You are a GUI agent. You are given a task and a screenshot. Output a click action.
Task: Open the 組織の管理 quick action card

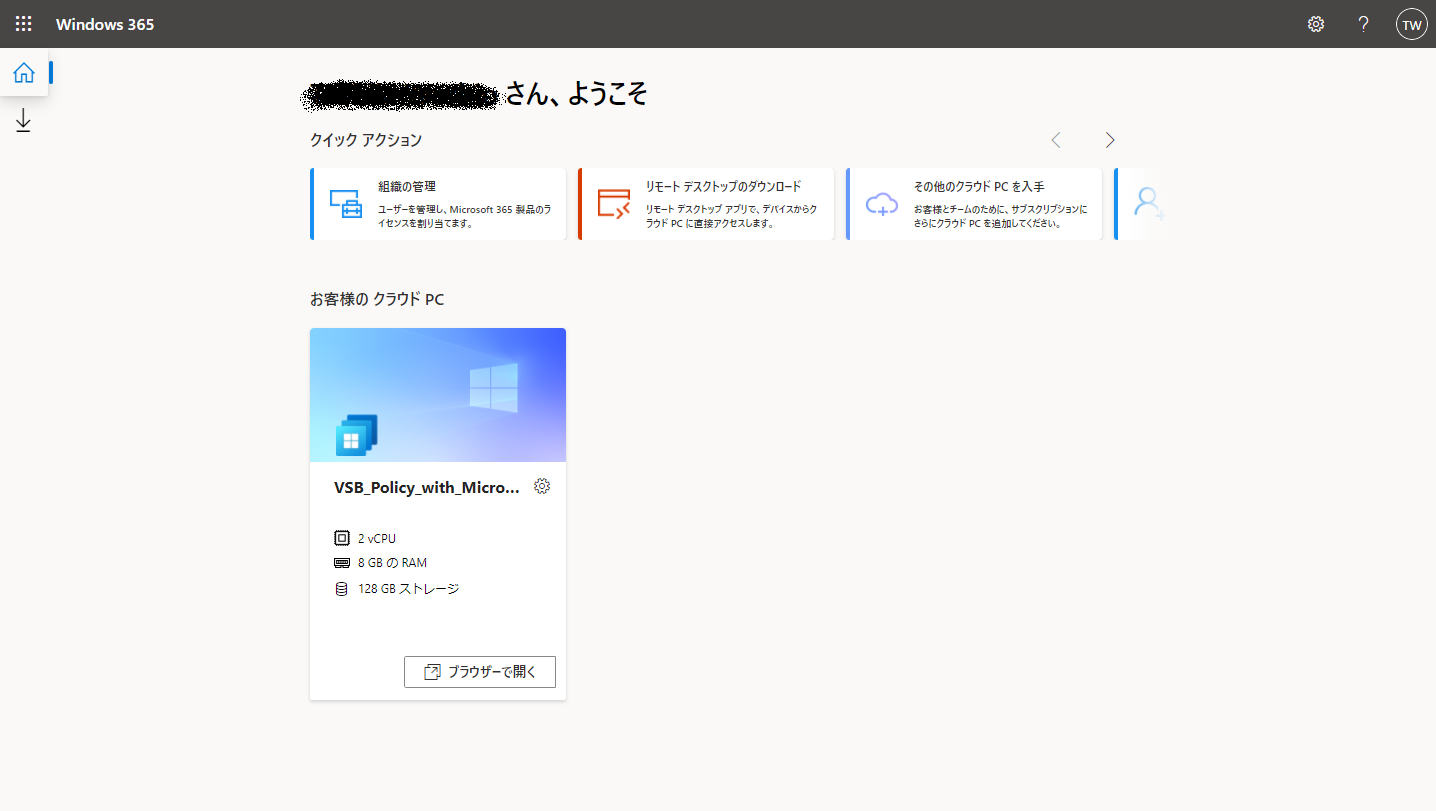click(x=438, y=204)
